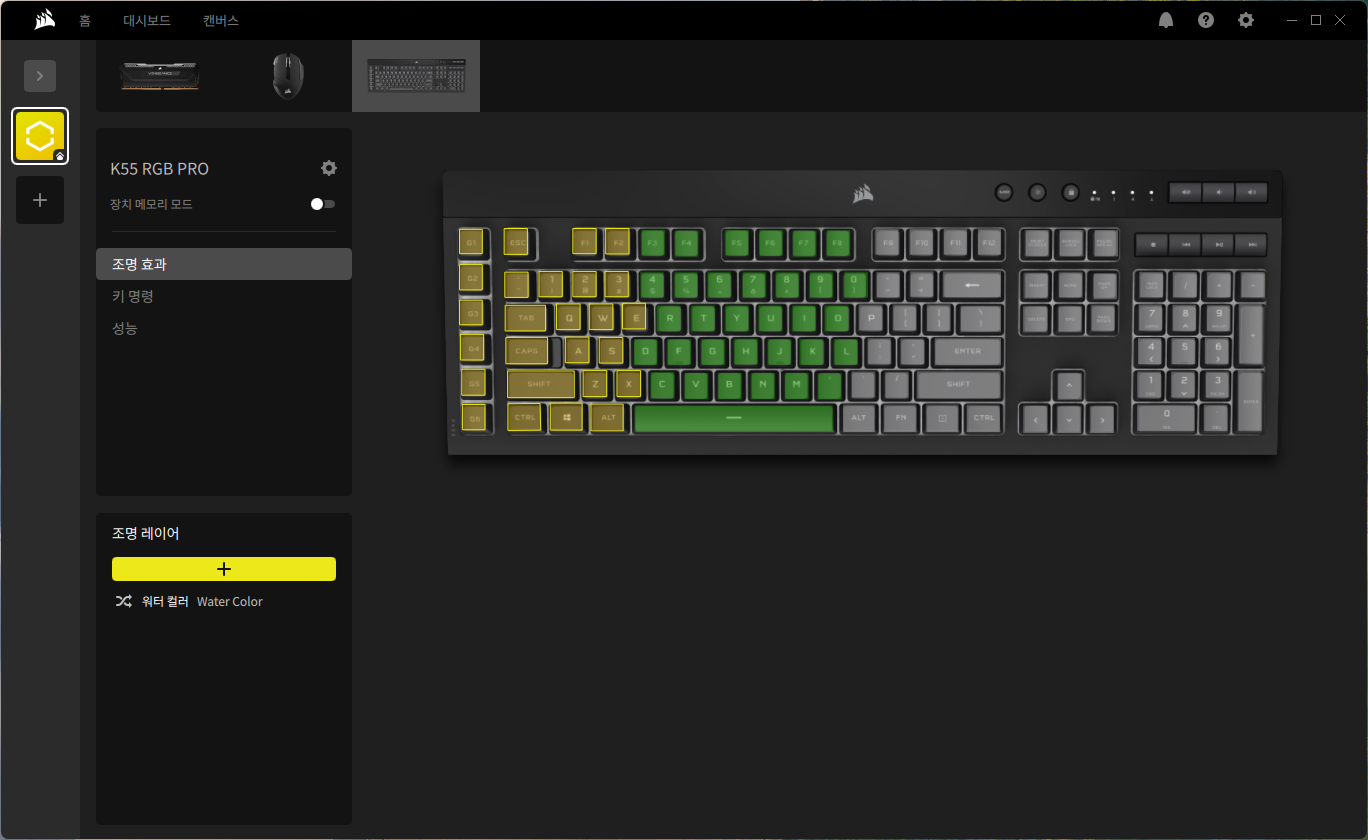Click the down arrow key on keyboard
The image size is (1368, 840).
tap(1069, 419)
